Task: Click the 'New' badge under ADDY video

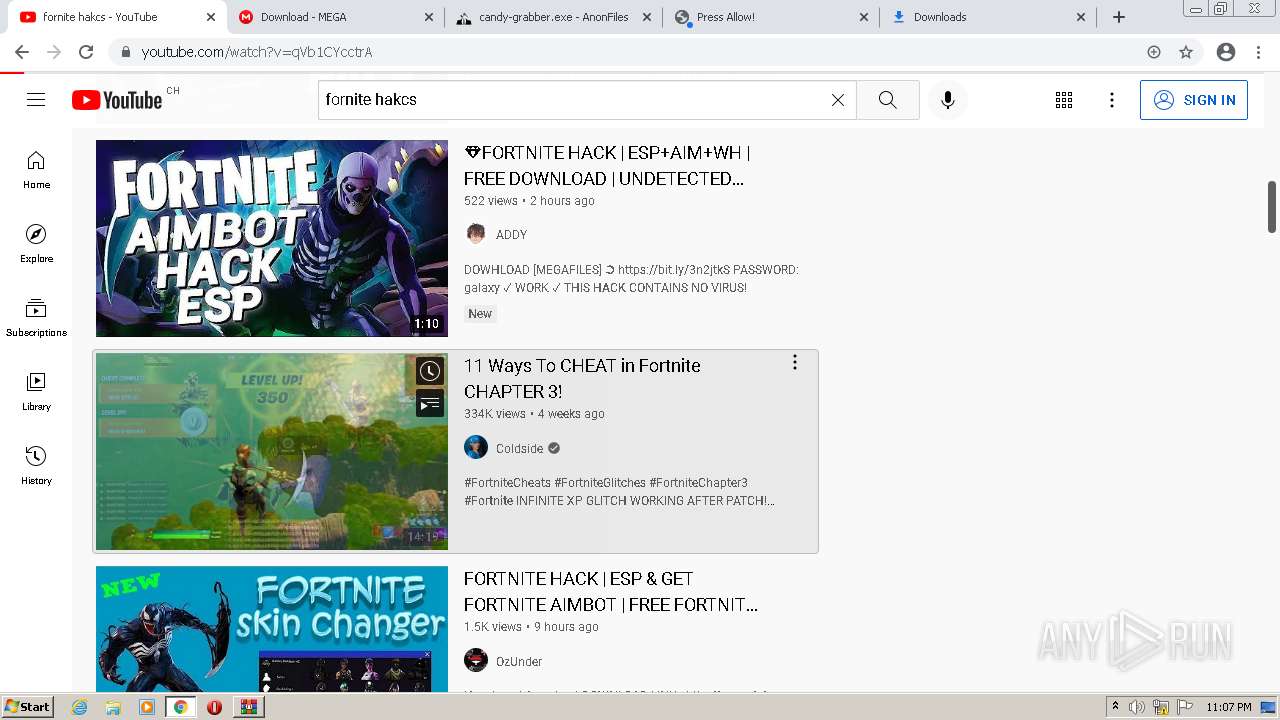Action: (480, 313)
